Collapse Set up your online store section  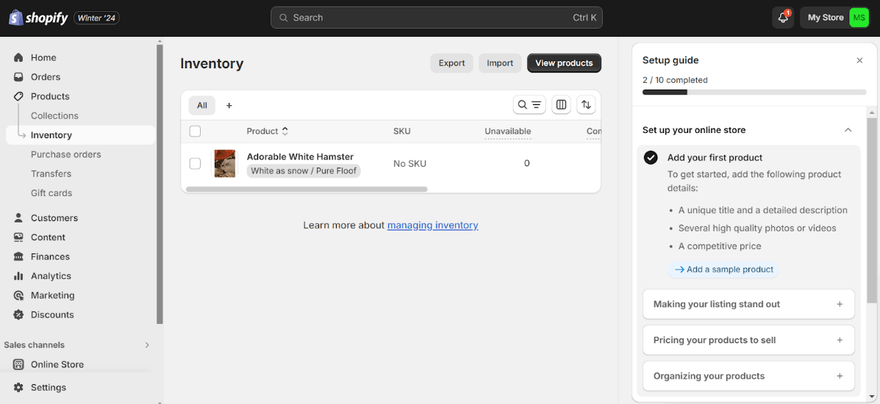coord(848,130)
